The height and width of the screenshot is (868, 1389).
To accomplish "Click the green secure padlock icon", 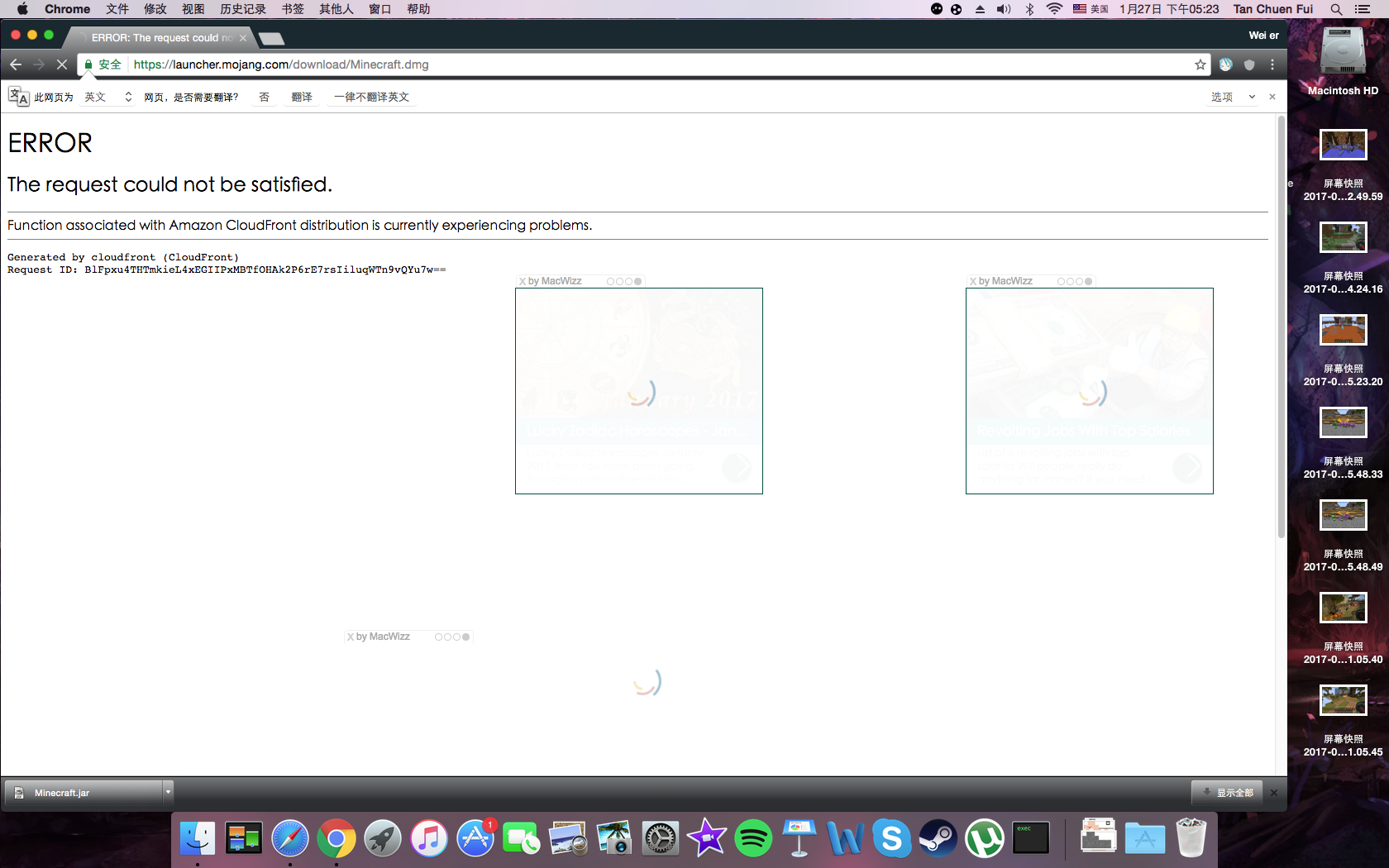I will tap(88, 64).
